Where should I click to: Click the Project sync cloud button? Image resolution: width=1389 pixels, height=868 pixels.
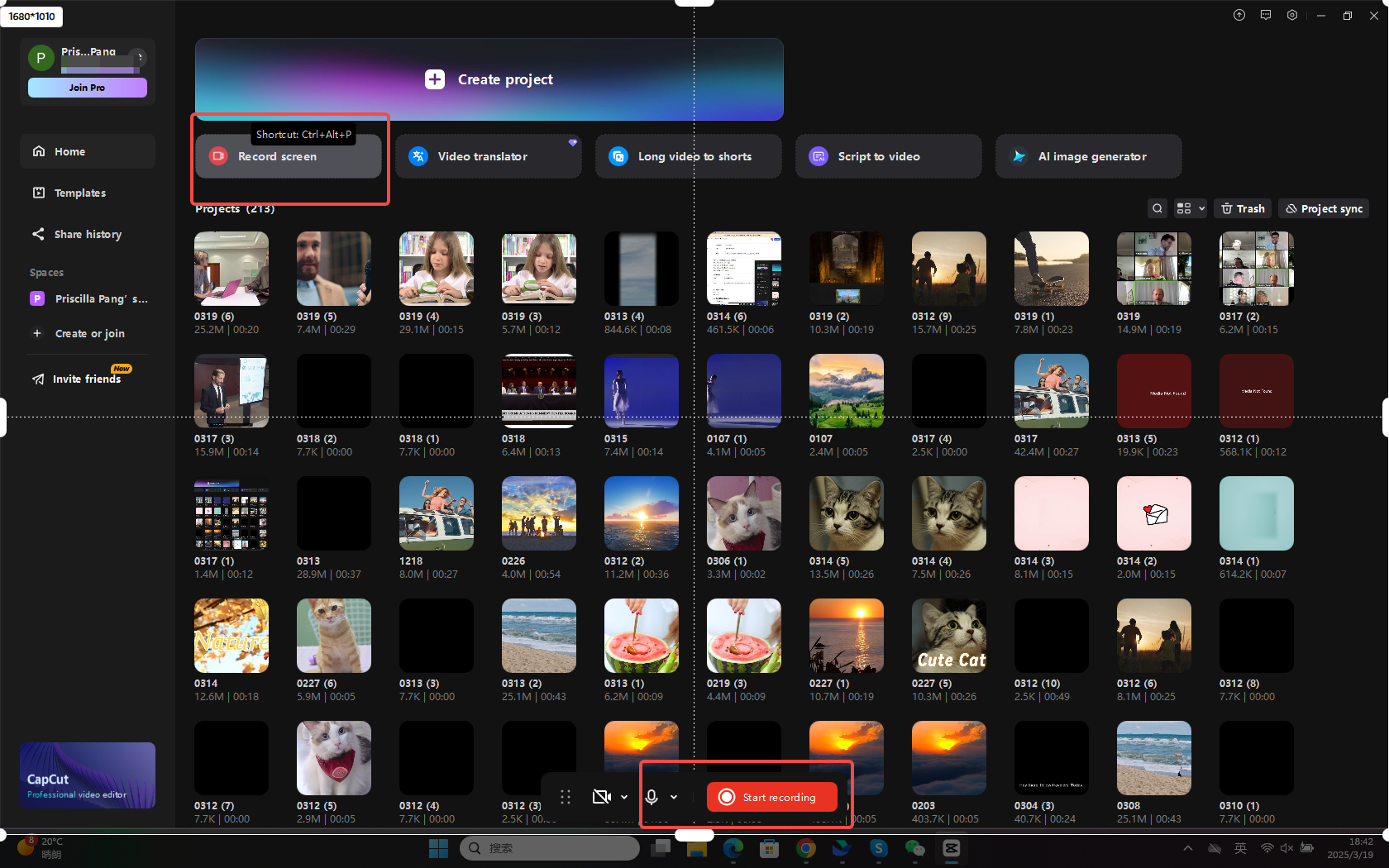click(x=1324, y=208)
